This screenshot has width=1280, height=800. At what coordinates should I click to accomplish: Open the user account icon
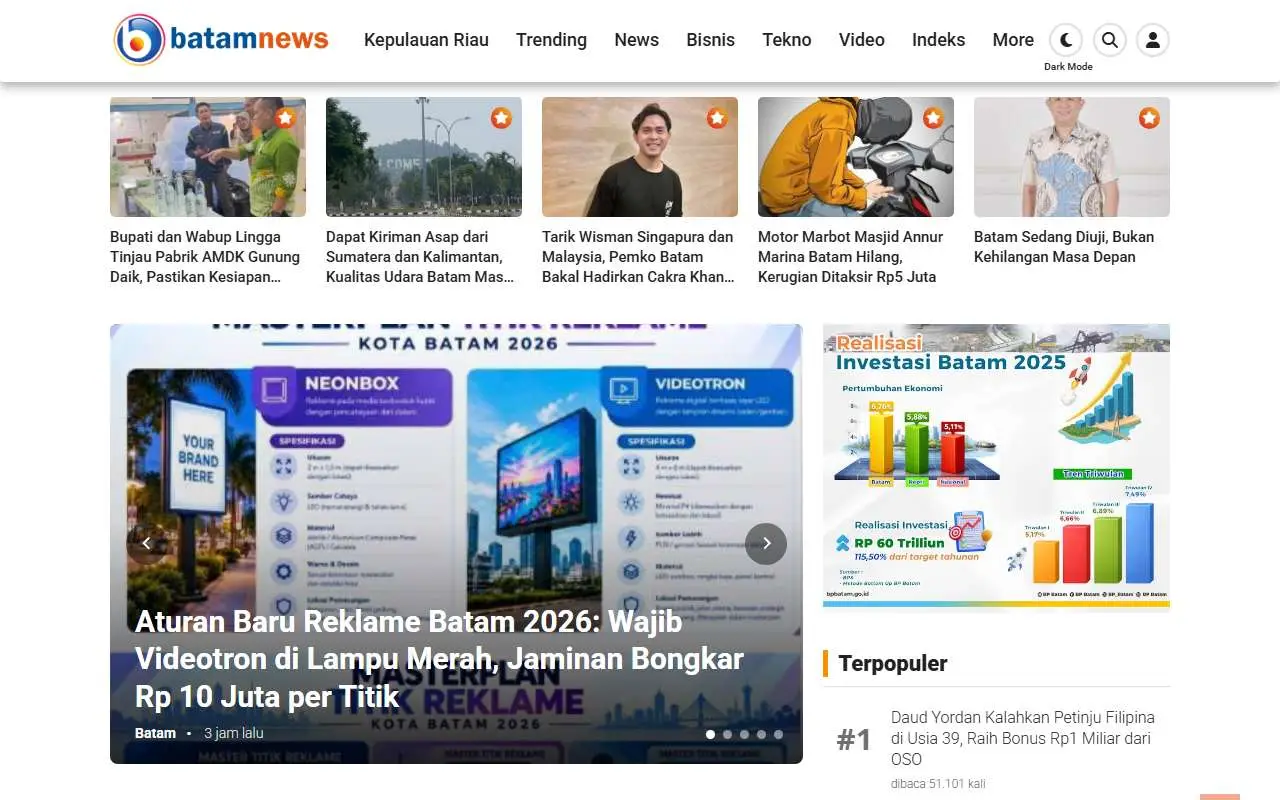click(x=1153, y=40)
